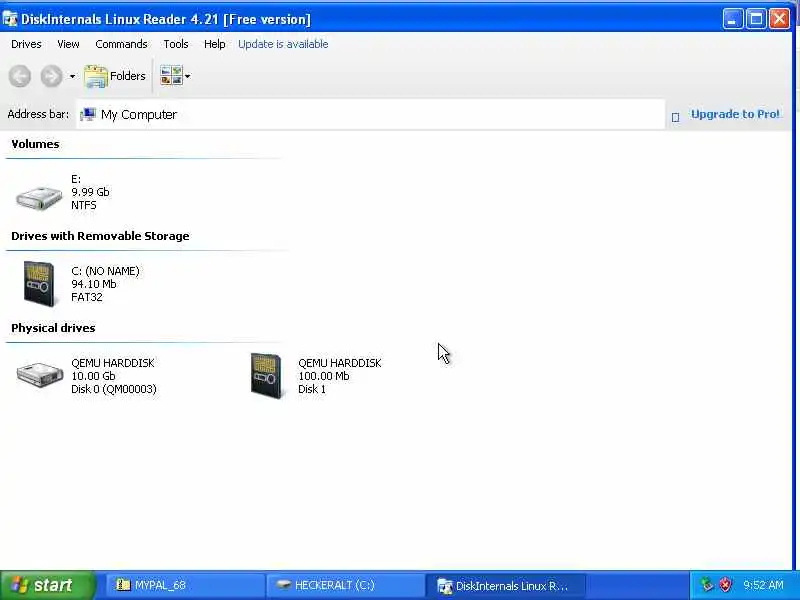Open the navigation history dropdown arrow
The width and height of the screenshot is (800, 600).
72,77
